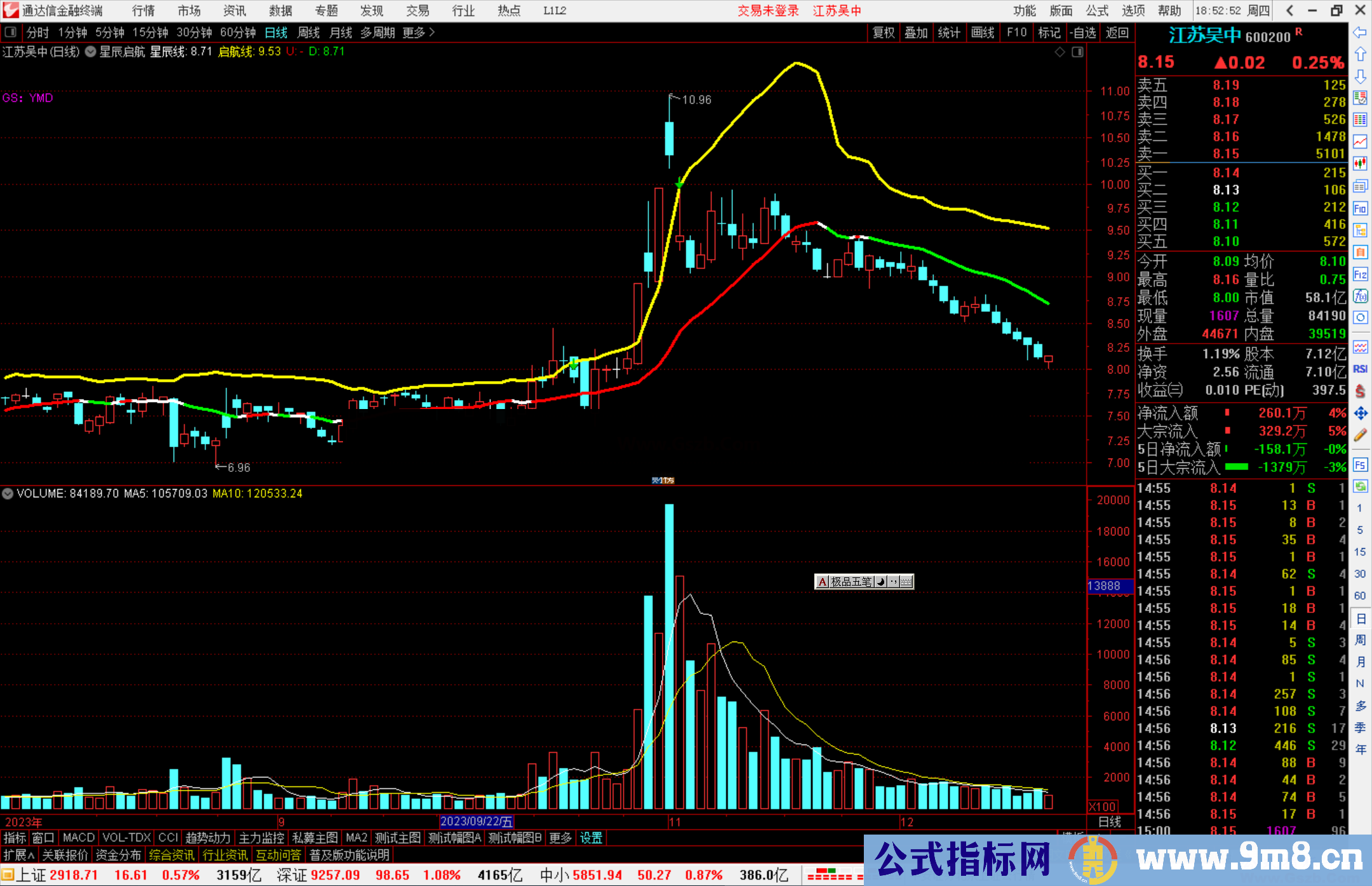Click the f(x) formula sidebar icon
The width and height of the screenshot is (1372, 886).
[1360, 296]
